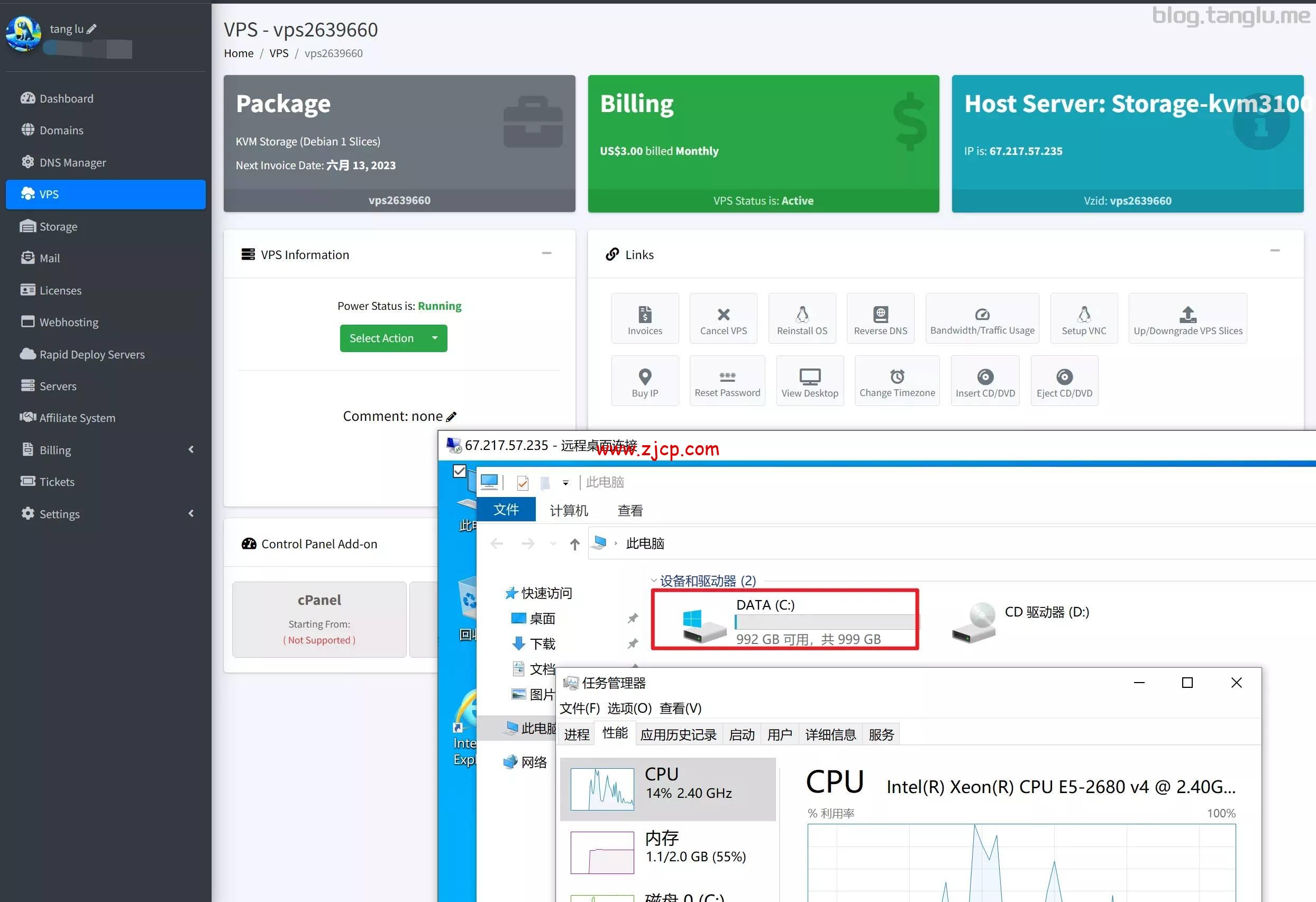Open Select Action dropdown
This screenshot has height=902, width=1316.
[393, 338]
